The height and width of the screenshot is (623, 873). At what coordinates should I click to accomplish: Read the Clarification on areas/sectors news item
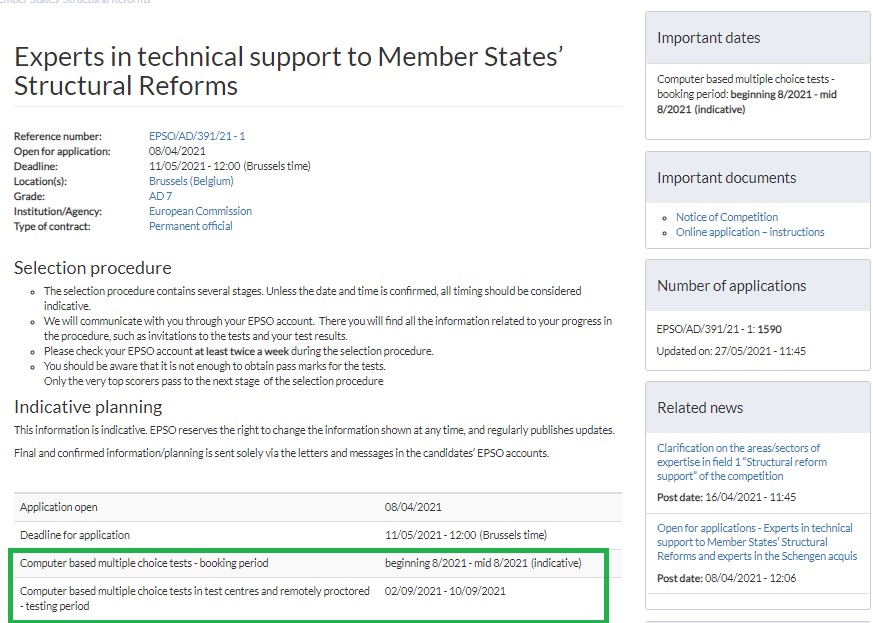click(739, 462)
